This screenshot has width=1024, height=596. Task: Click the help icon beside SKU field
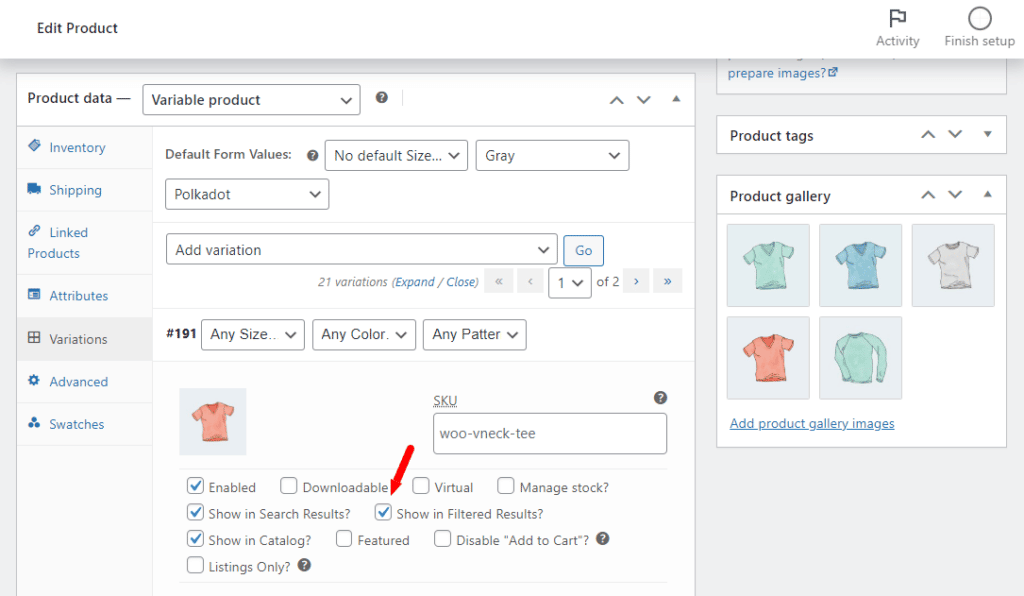coord(660,398)
